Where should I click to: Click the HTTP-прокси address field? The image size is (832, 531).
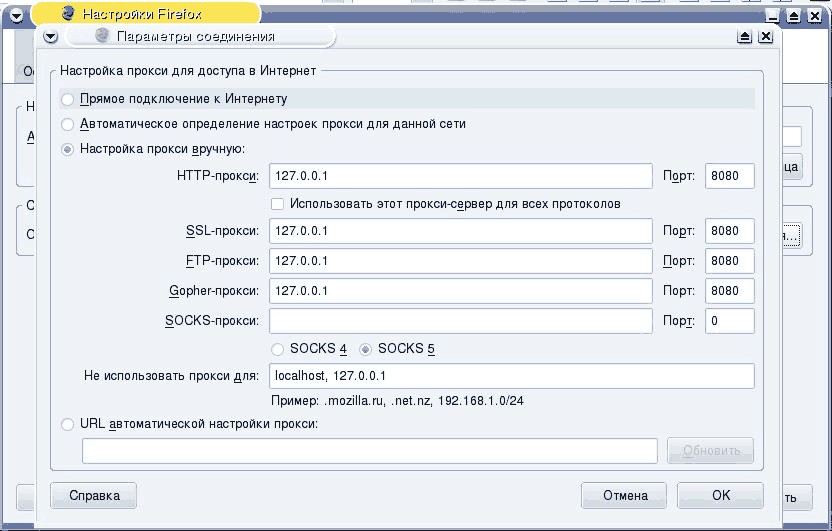point(460,176)
